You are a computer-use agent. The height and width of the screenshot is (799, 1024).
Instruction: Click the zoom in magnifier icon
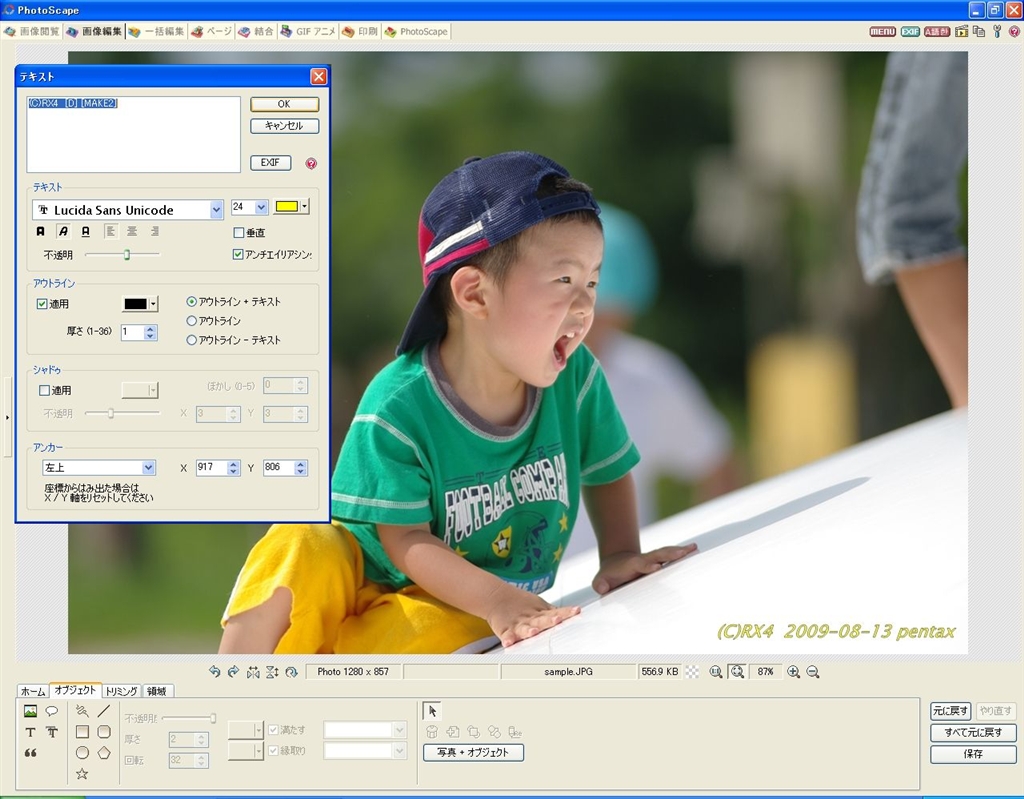tap(793, 672)
